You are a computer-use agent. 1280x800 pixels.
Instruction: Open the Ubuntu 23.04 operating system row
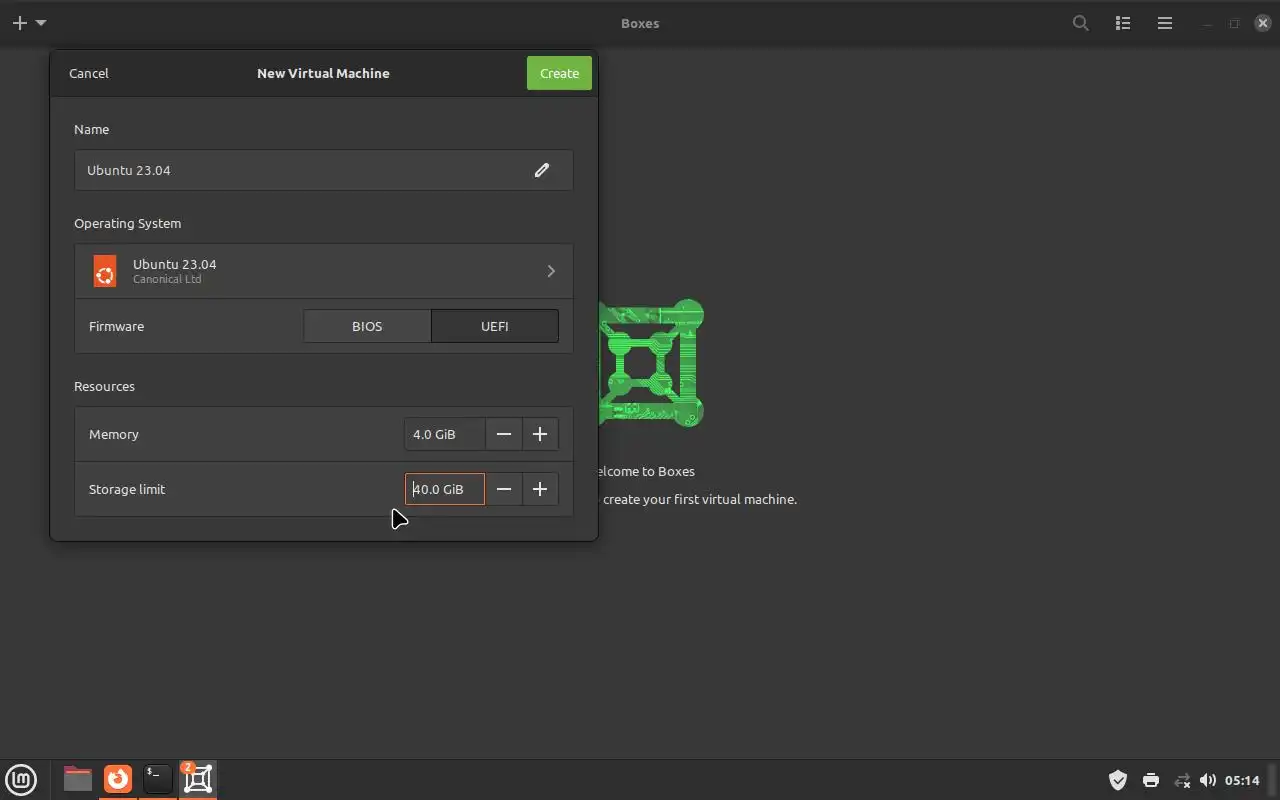click(323, 271)
